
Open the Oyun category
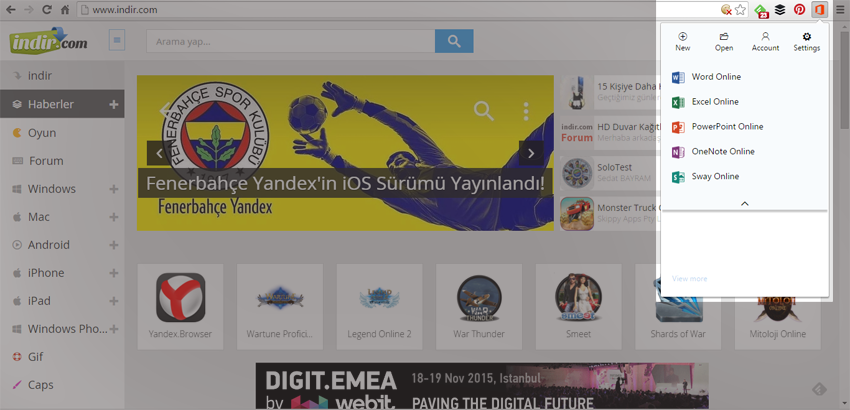tap(62, 133)
